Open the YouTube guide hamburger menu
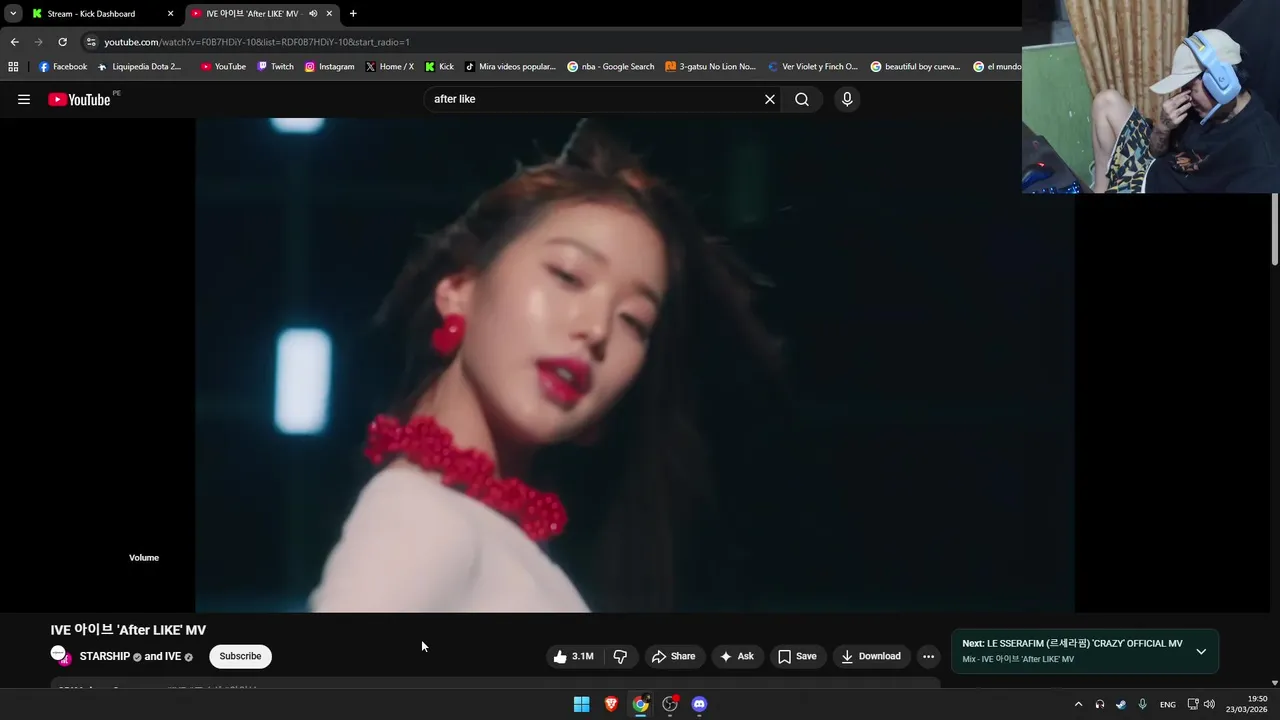Viewport: 1280px width, 720px height. pyautogui.click(x=24, y=99)
